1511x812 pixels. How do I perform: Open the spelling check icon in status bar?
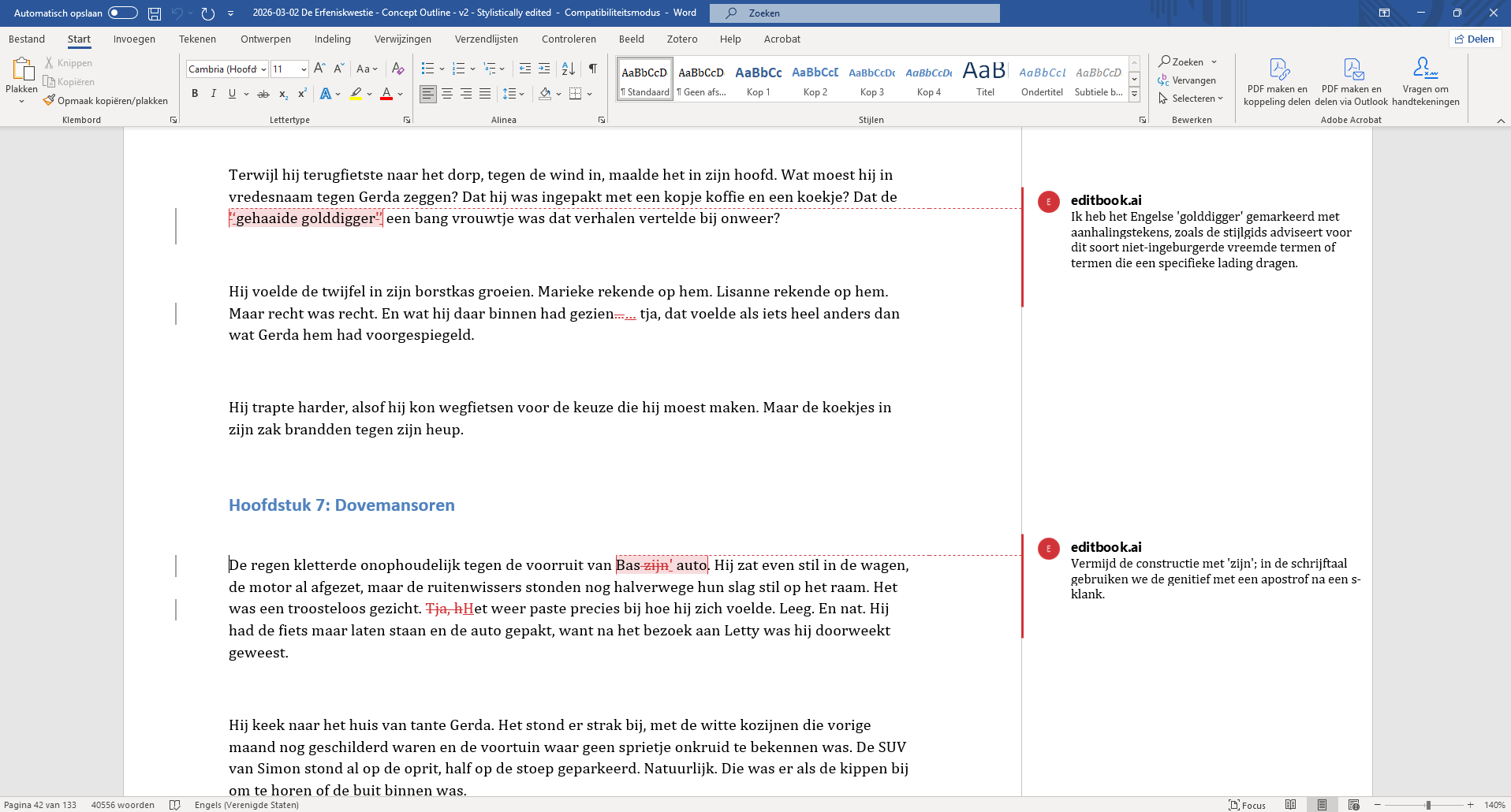[x=175, y=805]
